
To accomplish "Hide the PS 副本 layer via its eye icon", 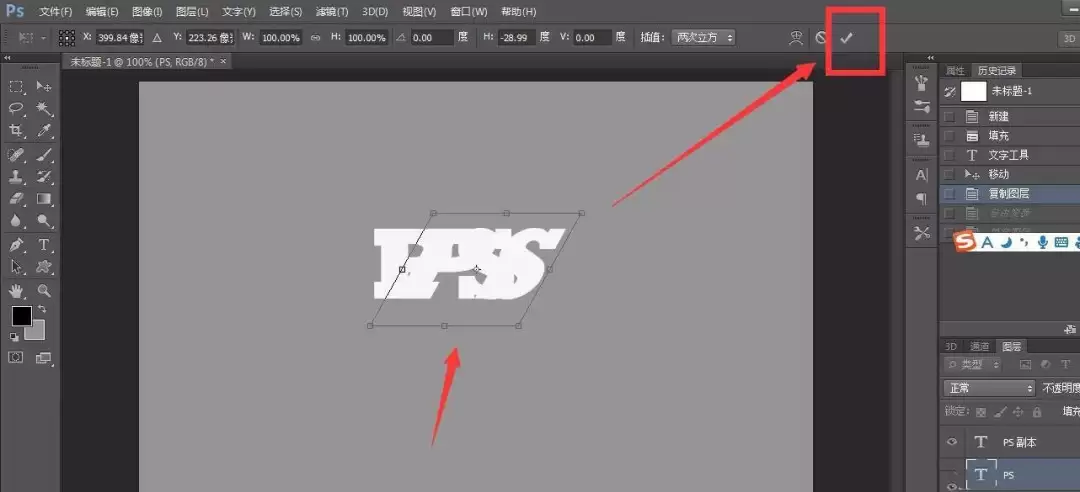I will 952,442.
